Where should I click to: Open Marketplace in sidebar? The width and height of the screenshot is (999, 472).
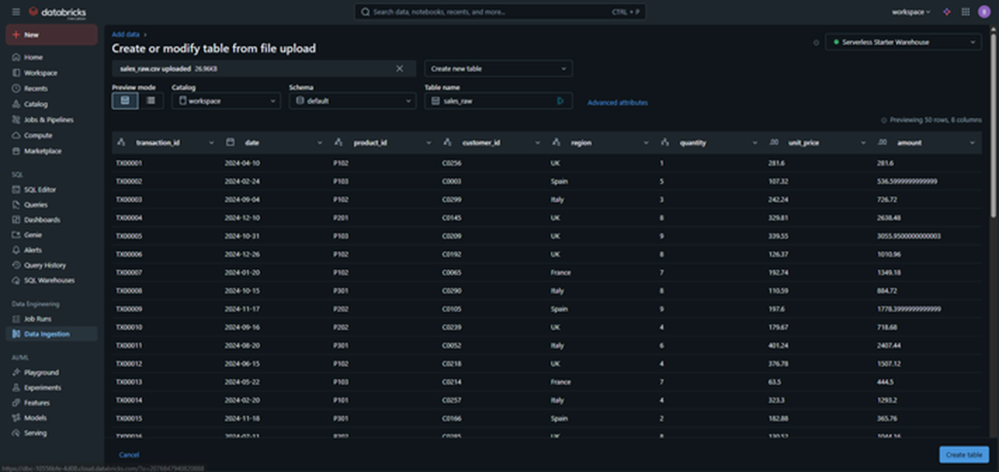pos(52,151)
